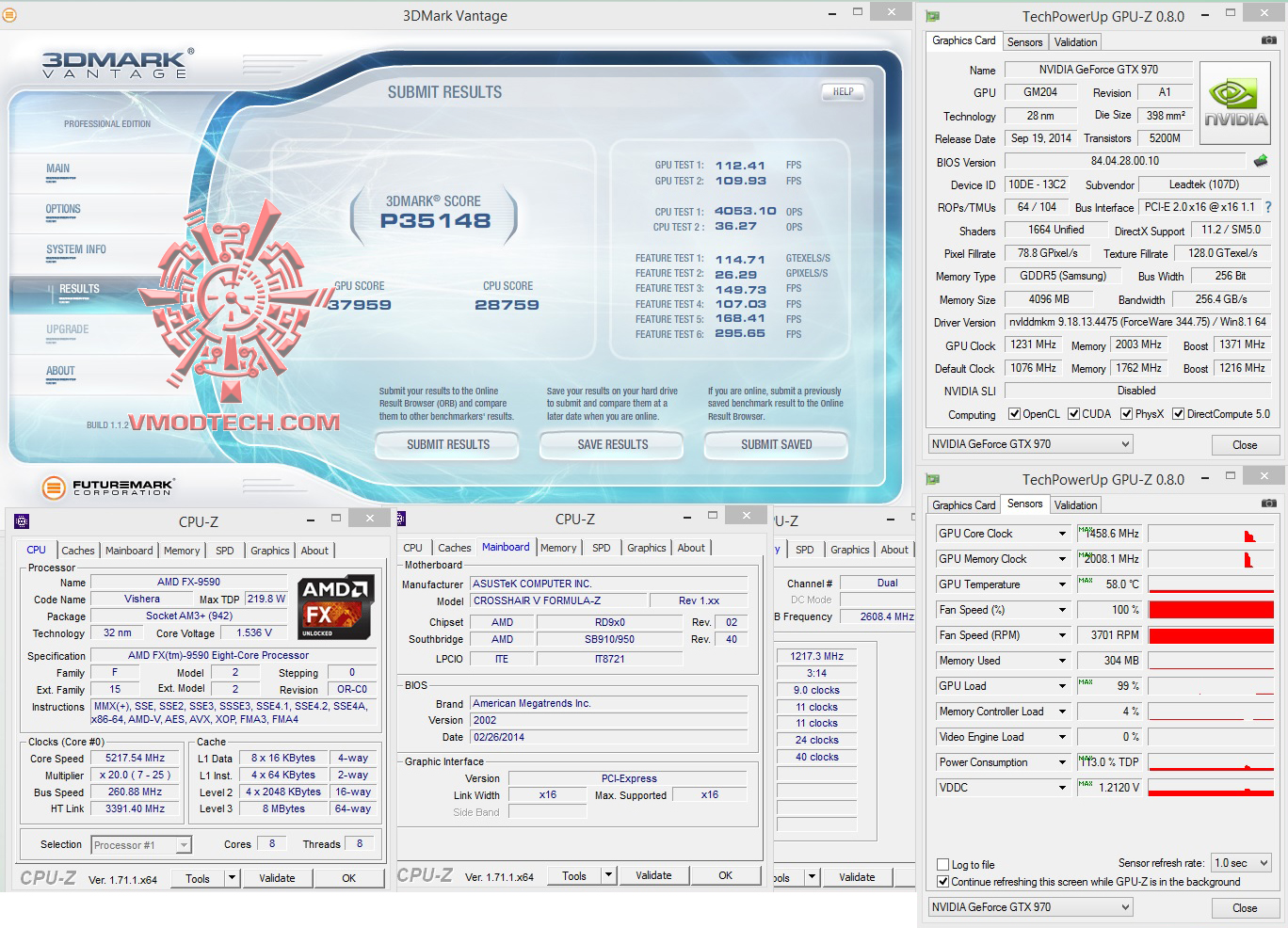
Task: Click the 3DMark score P35148
Action: [435, 221]
